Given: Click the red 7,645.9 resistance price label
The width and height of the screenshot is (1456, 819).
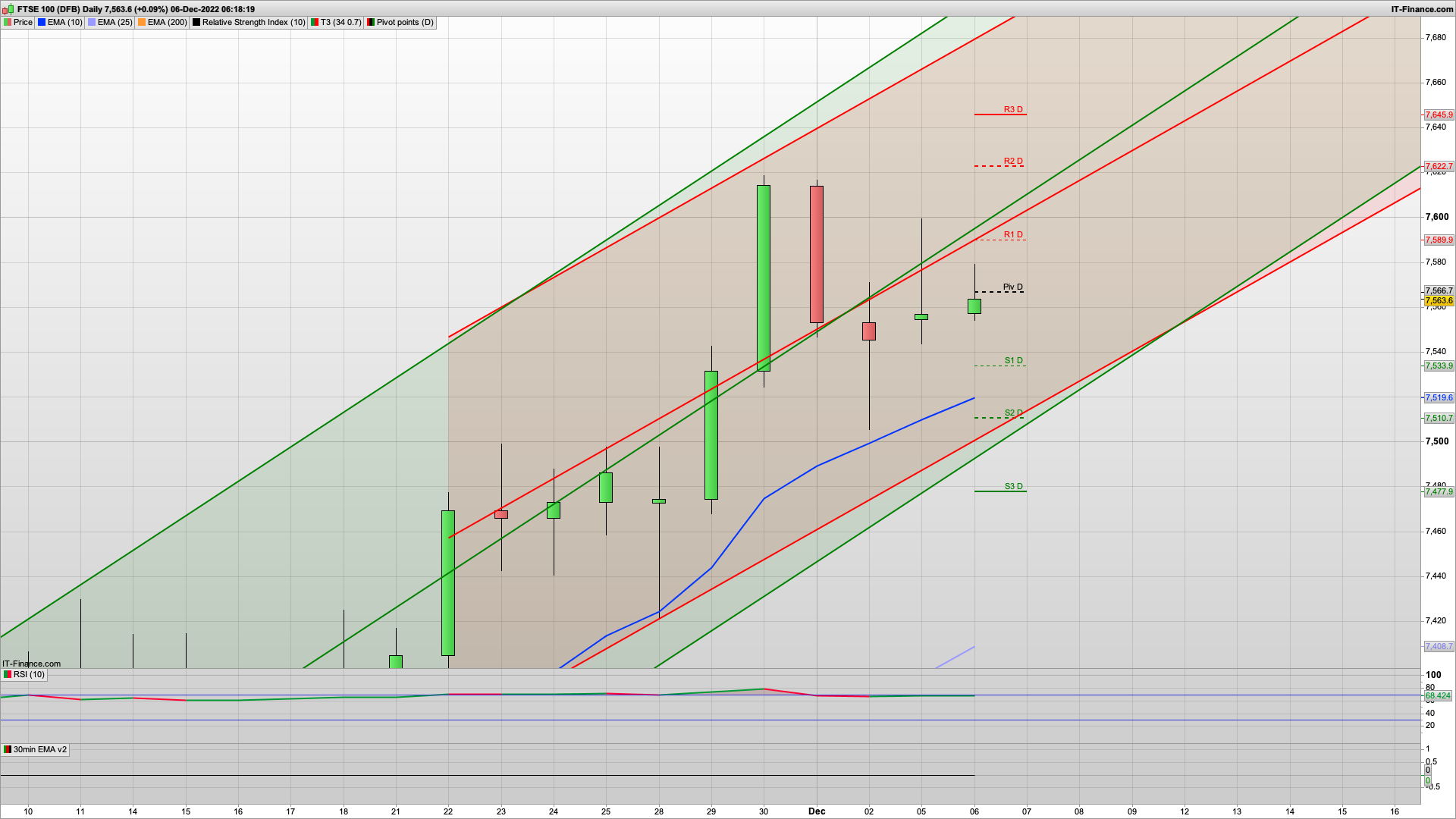Looking at the screenshot, I should [1438, 115].
